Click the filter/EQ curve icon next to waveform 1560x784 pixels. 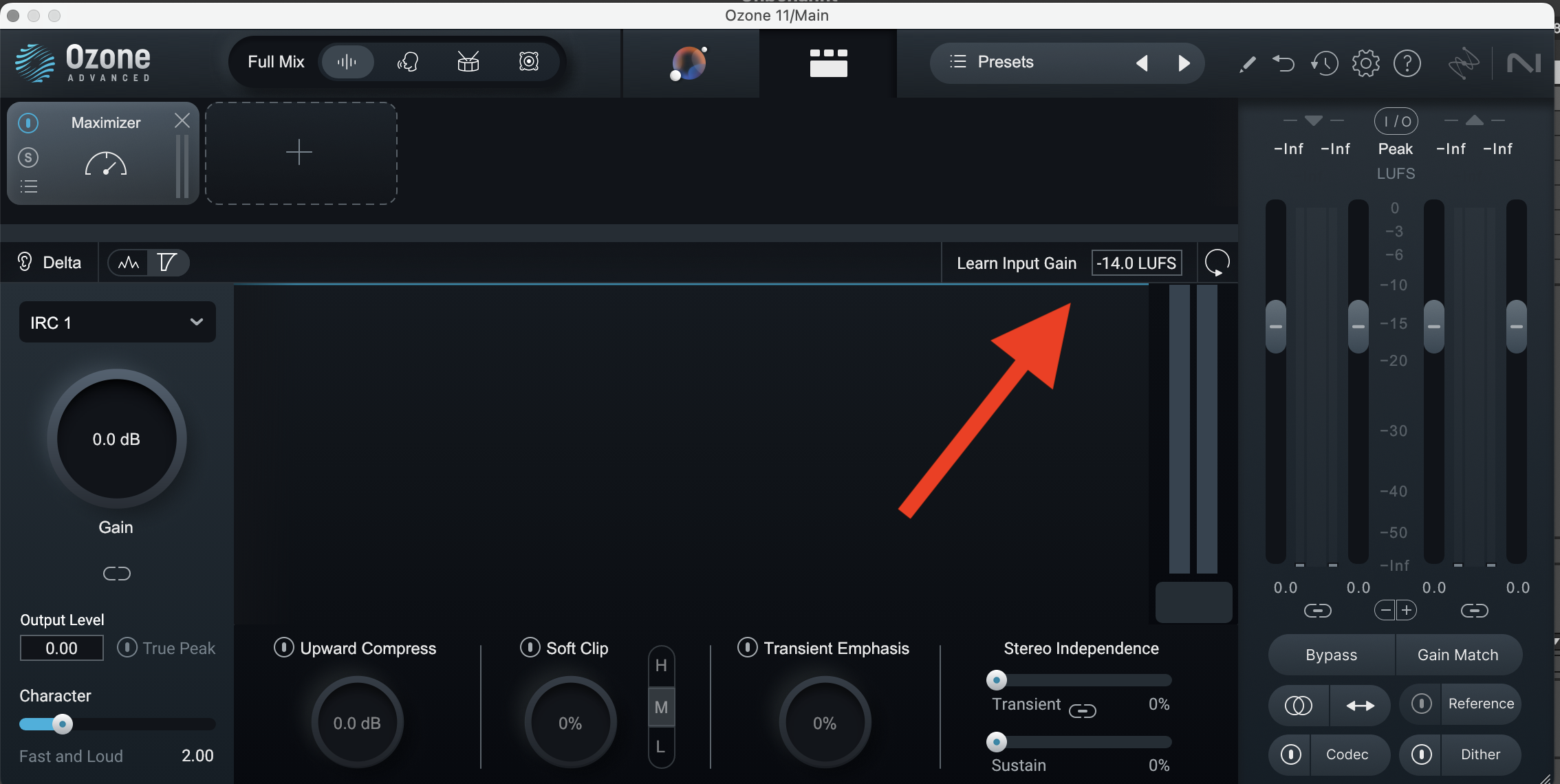point(166,262)
